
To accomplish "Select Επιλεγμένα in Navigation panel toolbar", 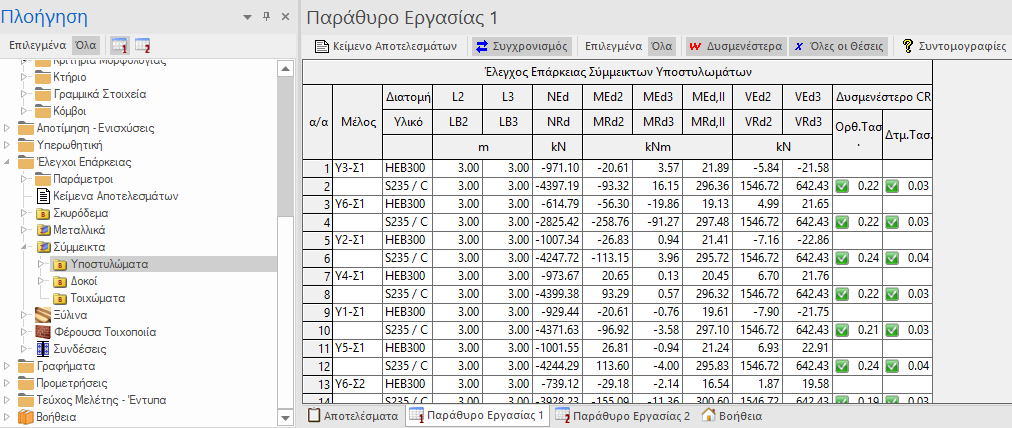I will [x=38, y=45].
